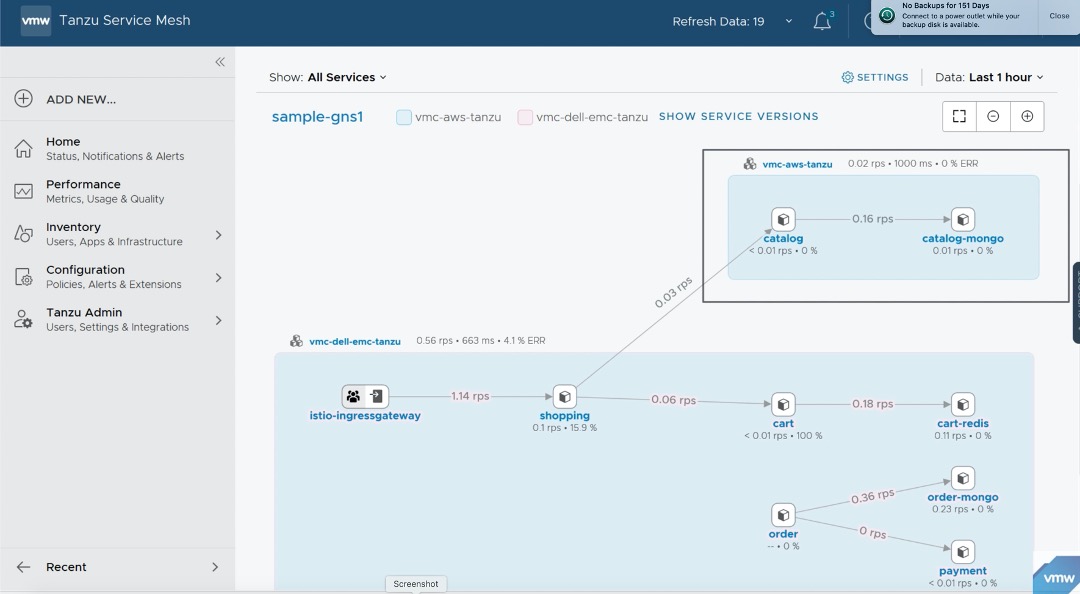Toggle the vmc-dell-emc-tanzu legend swatch
Screen dimensions: 1080x594
coord(525,117)
